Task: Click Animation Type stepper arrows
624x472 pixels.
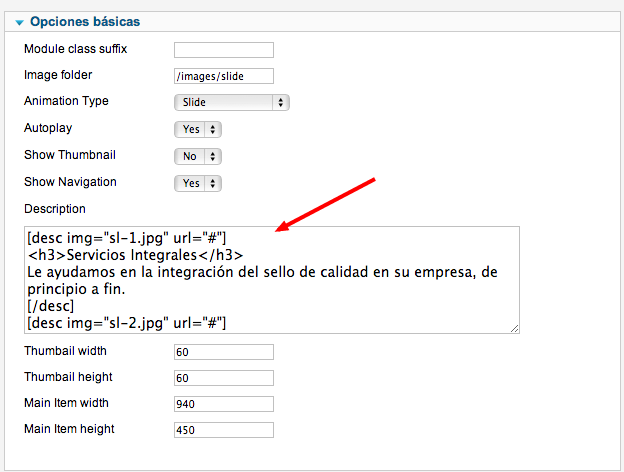Action: (281, 102)
